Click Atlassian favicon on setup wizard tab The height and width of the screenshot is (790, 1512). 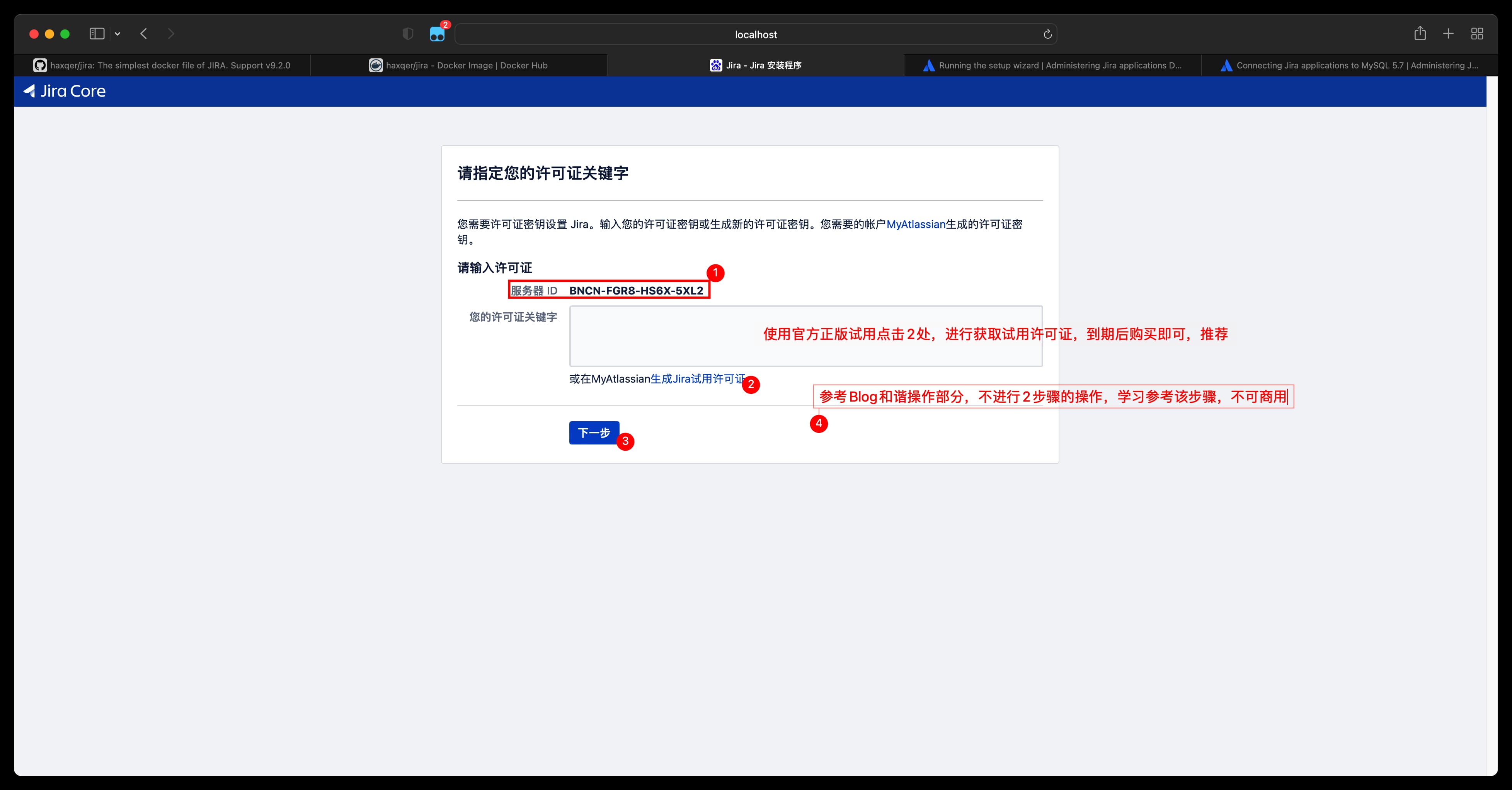click(x=928, y=65)
